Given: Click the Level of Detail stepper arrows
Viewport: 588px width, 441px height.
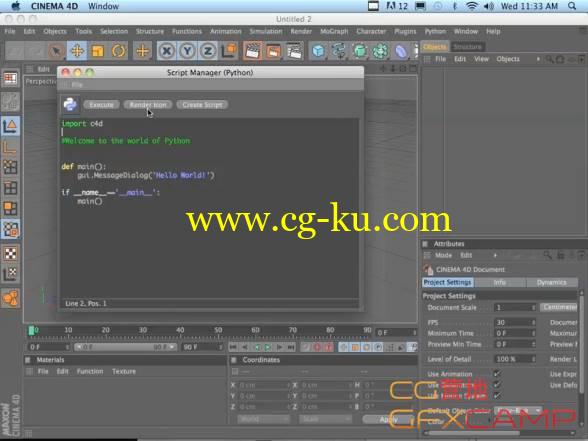Looking at the screenshot, I should (x=534, y=359).
